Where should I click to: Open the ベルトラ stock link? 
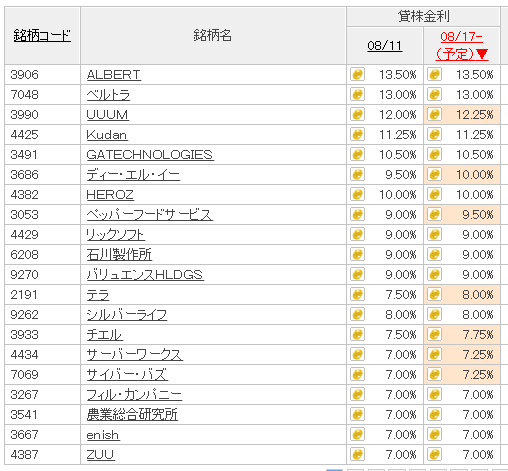click(108, 95)
